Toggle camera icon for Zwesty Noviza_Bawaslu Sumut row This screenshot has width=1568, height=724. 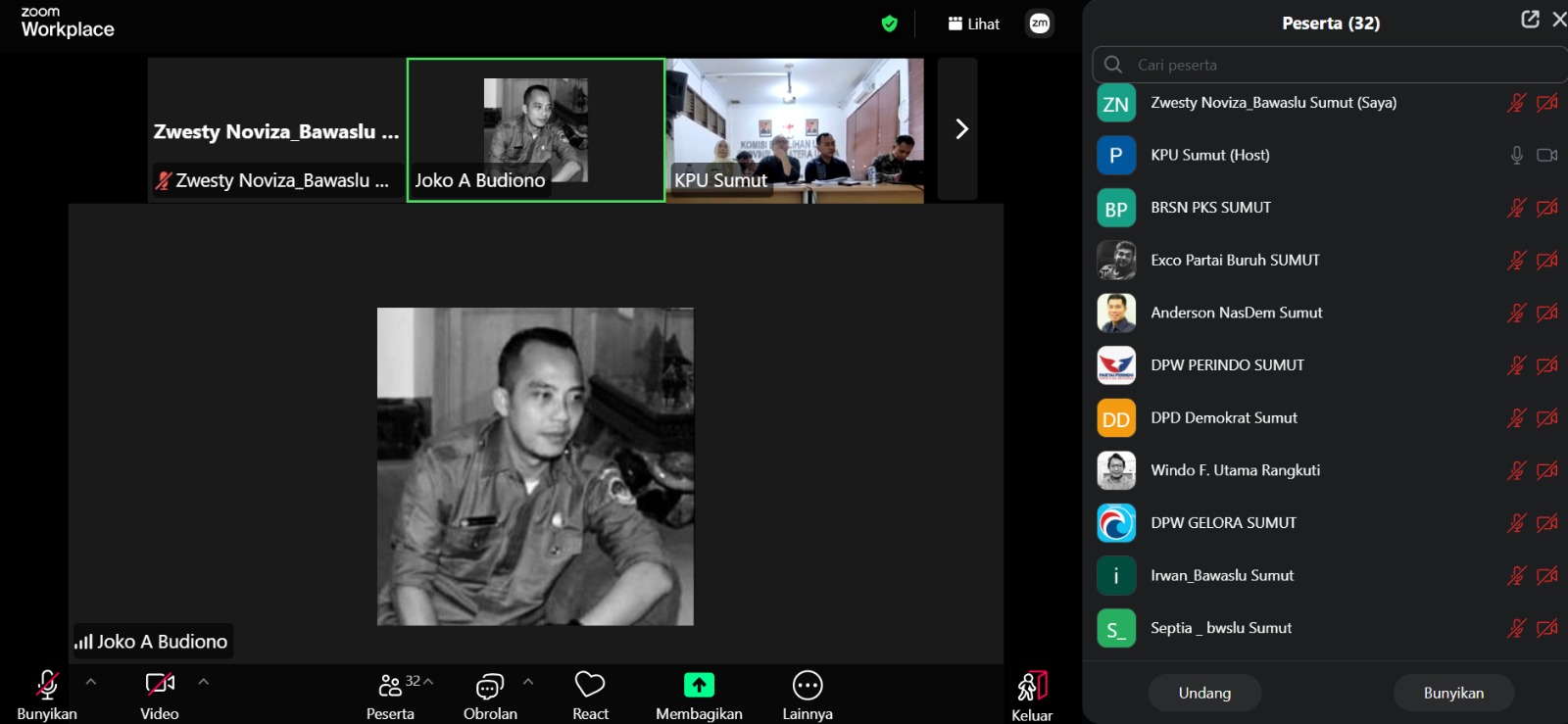pyautogui.click(x=1547, y=103)
